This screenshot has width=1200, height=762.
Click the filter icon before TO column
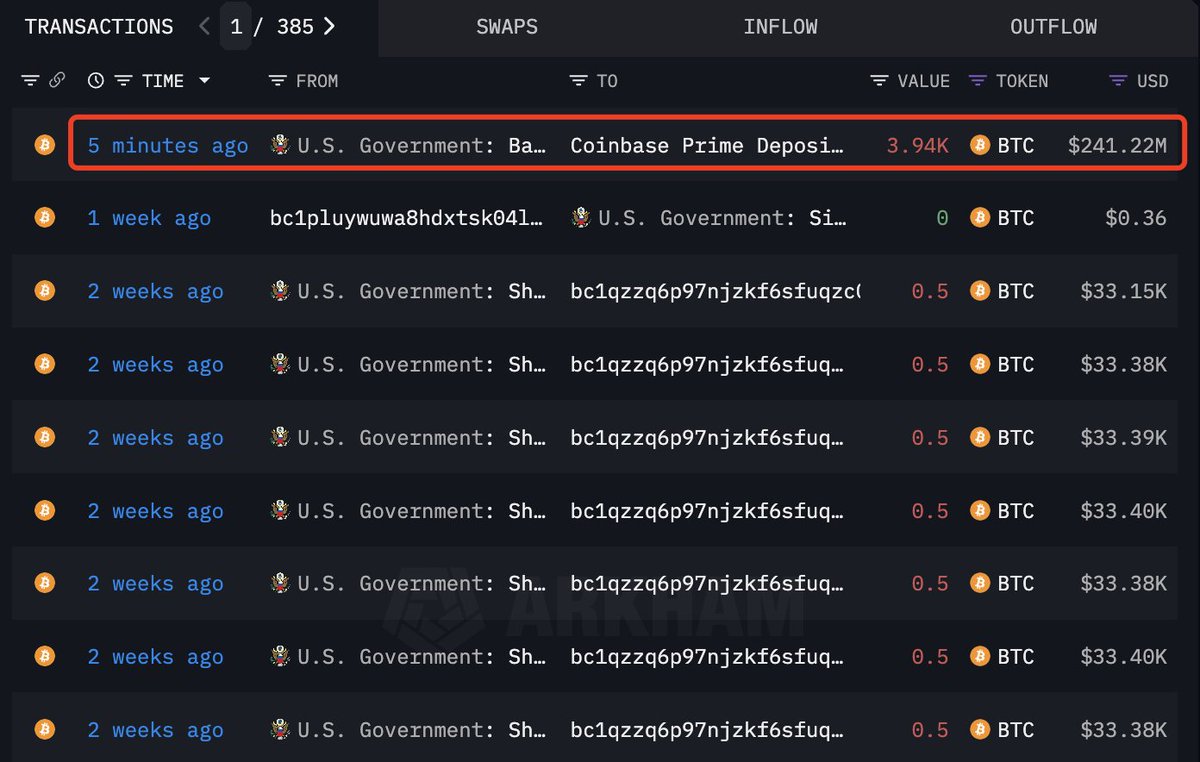tap(577, 80)
